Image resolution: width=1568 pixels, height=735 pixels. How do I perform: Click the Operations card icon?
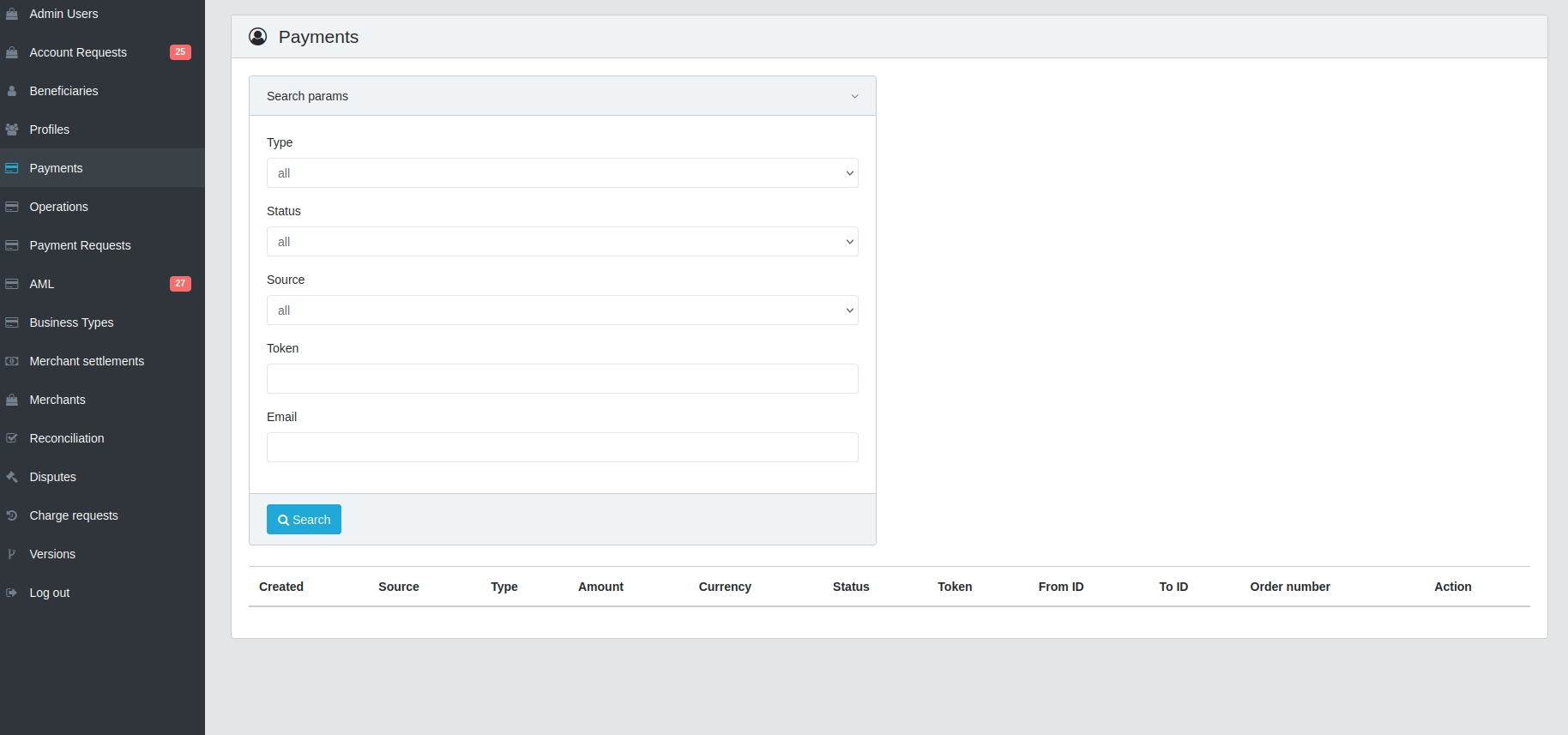click(x=12, y=207)
